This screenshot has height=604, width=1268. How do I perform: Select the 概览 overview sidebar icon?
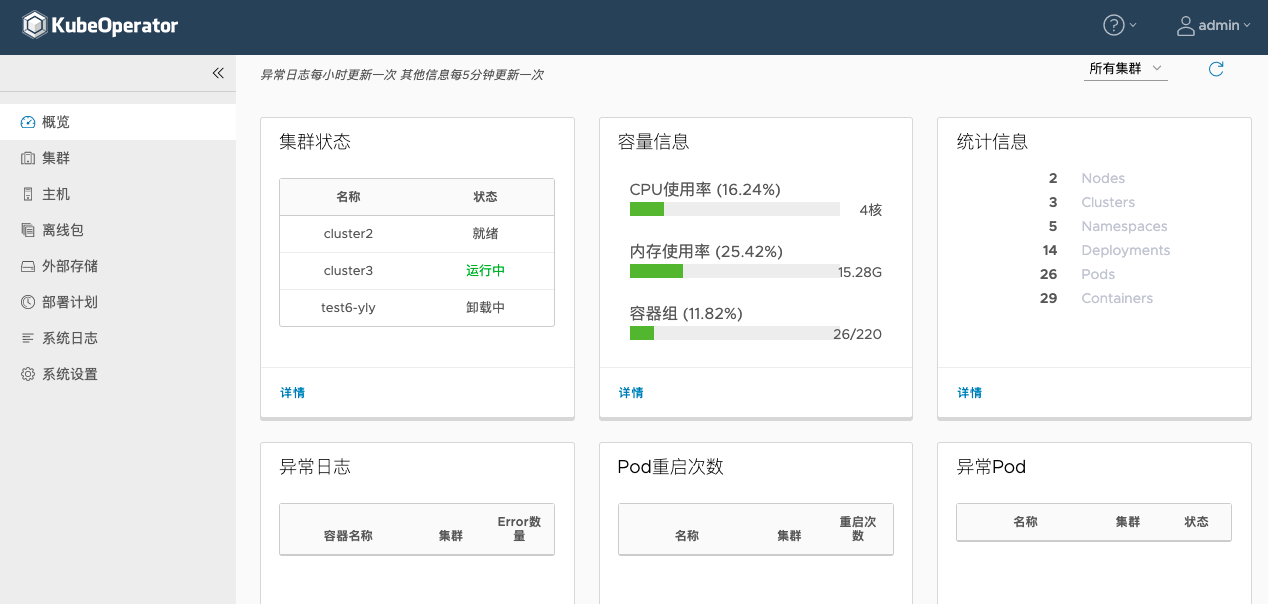tap(28, 122)
